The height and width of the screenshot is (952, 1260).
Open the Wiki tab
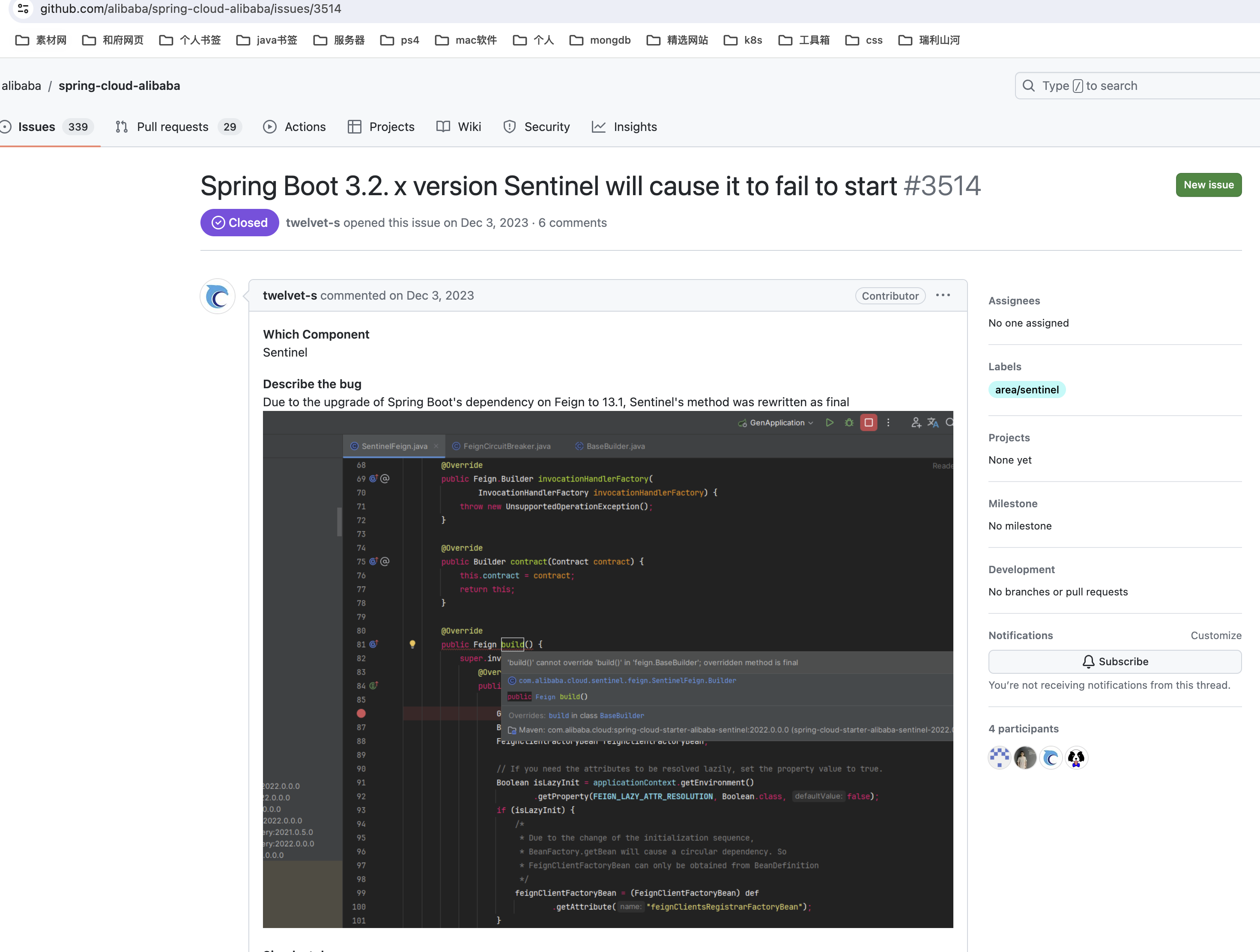pos(459,126)
